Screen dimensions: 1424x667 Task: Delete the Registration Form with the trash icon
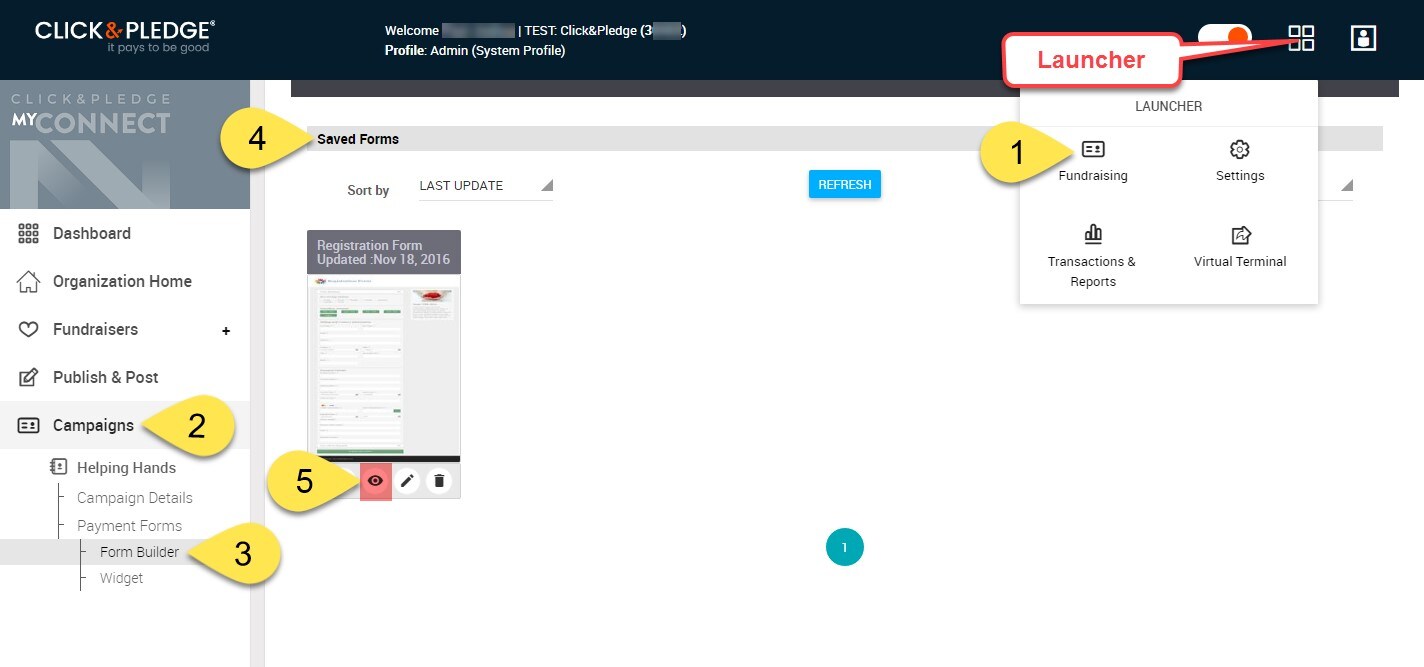pos(438,481)
